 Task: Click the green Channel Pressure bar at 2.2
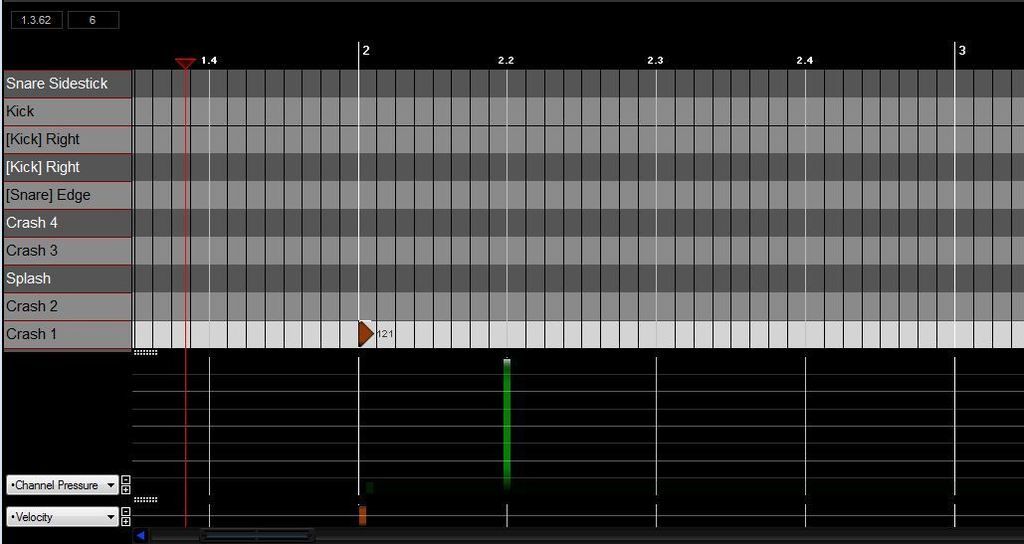pyautogui.click(x=507, y=424)
